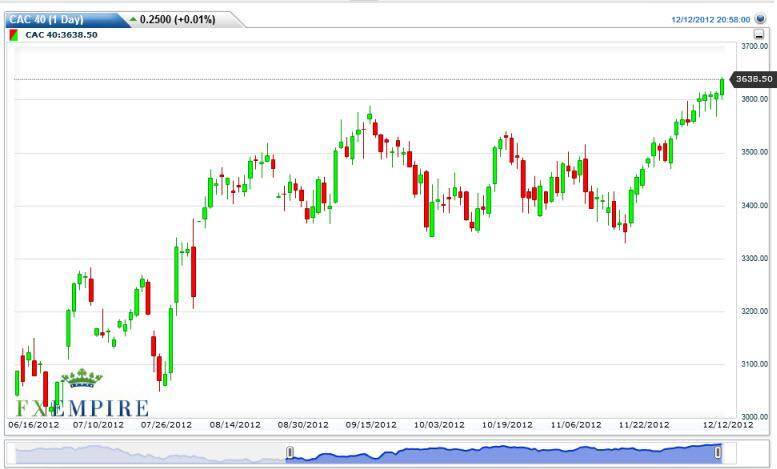Click the 0.2500 (+0.01%) change value
This screenshot has width=777, height=469.
pyautogui.click(x=178, y=19)
